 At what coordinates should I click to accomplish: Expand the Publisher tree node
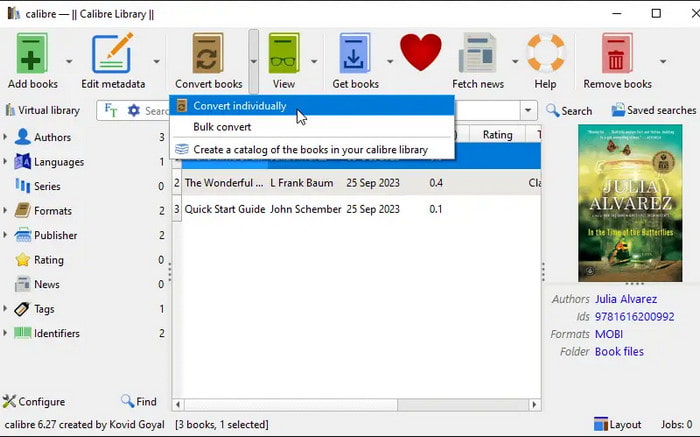tap(5, 234)
